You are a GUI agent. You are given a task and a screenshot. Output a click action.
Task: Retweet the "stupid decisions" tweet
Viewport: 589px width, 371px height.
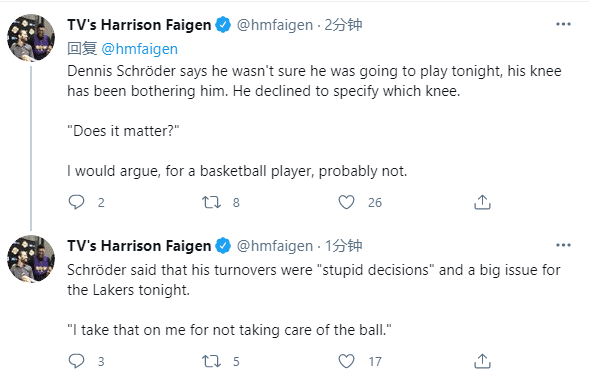click(211, 361)
